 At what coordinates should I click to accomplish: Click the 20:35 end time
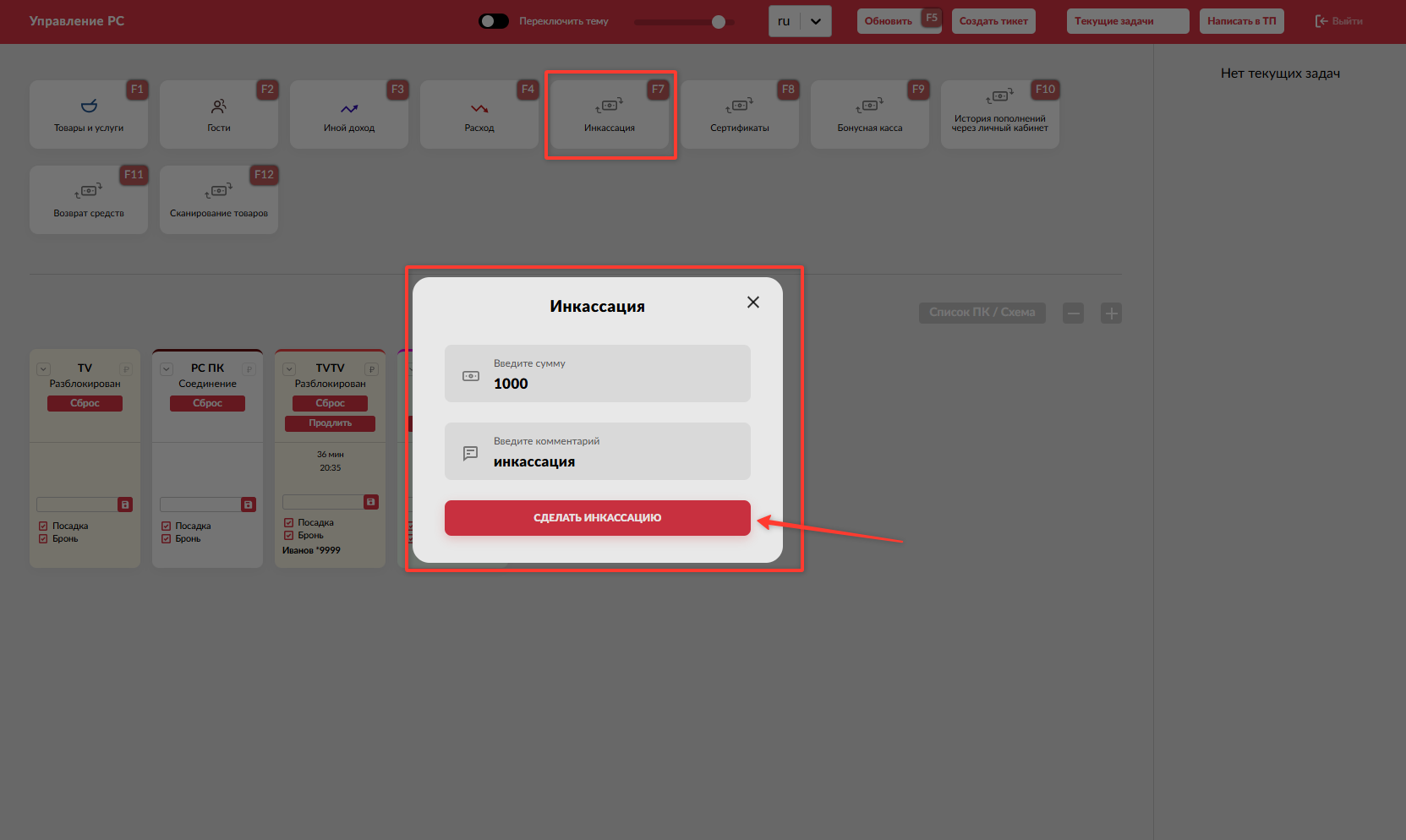(331, 468)
